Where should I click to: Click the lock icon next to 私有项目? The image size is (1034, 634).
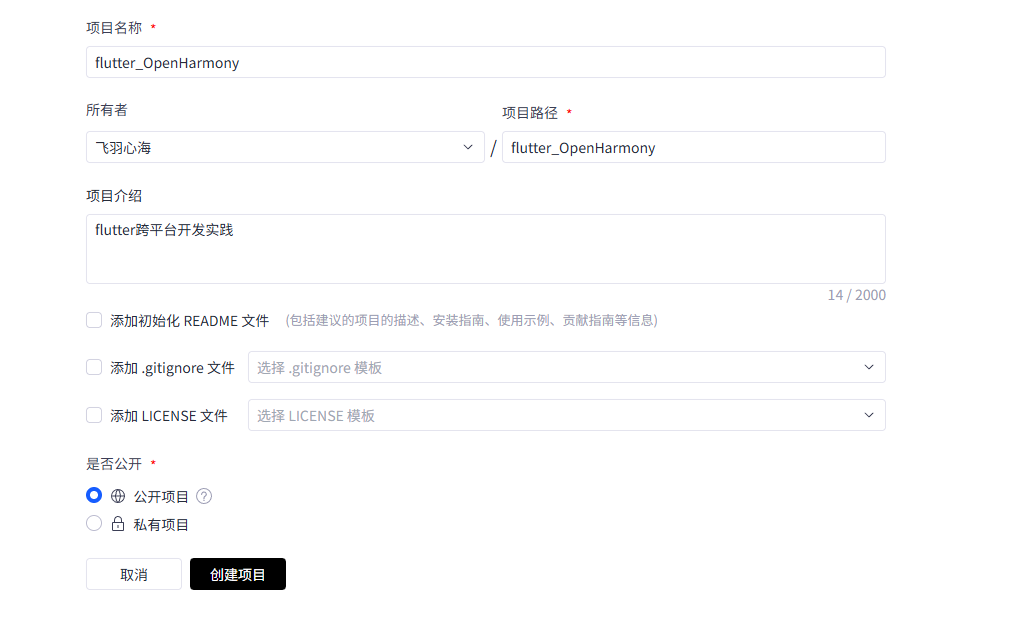pyautogui.click(x=118, y=524)
